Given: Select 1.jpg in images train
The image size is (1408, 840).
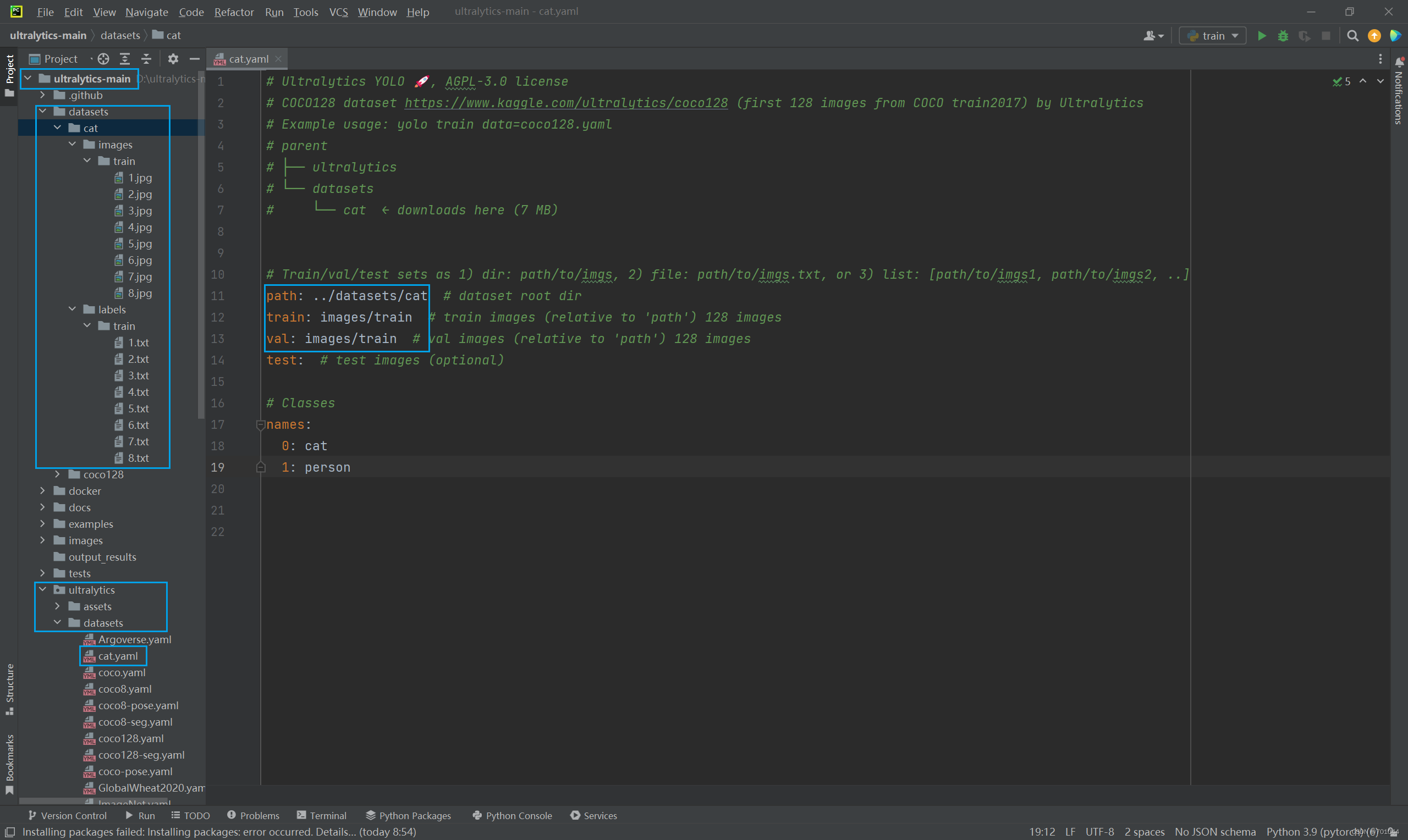Looking at the screenshot, I should (x=134, y=177).
